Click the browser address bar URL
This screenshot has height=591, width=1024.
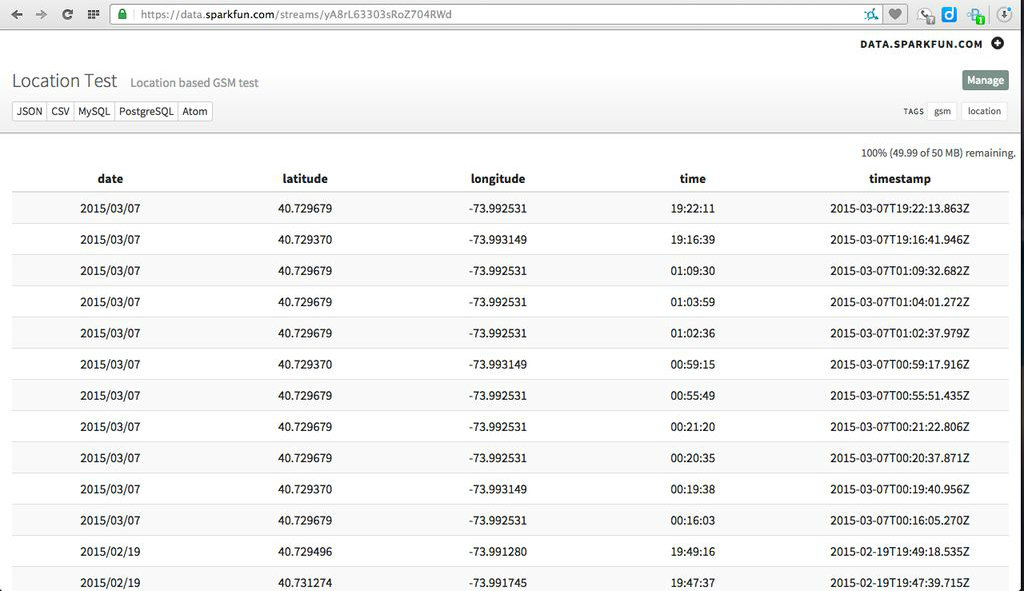296,14
